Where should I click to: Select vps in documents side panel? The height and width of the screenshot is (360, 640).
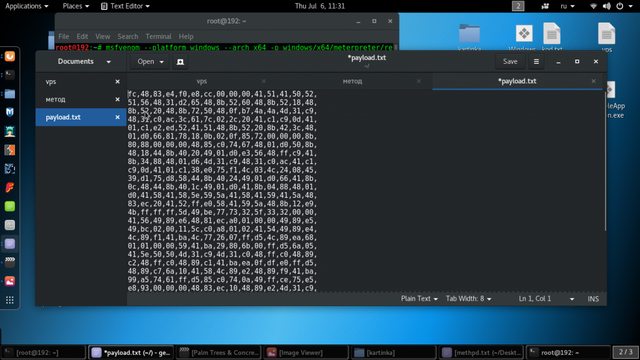pos(81,82)
